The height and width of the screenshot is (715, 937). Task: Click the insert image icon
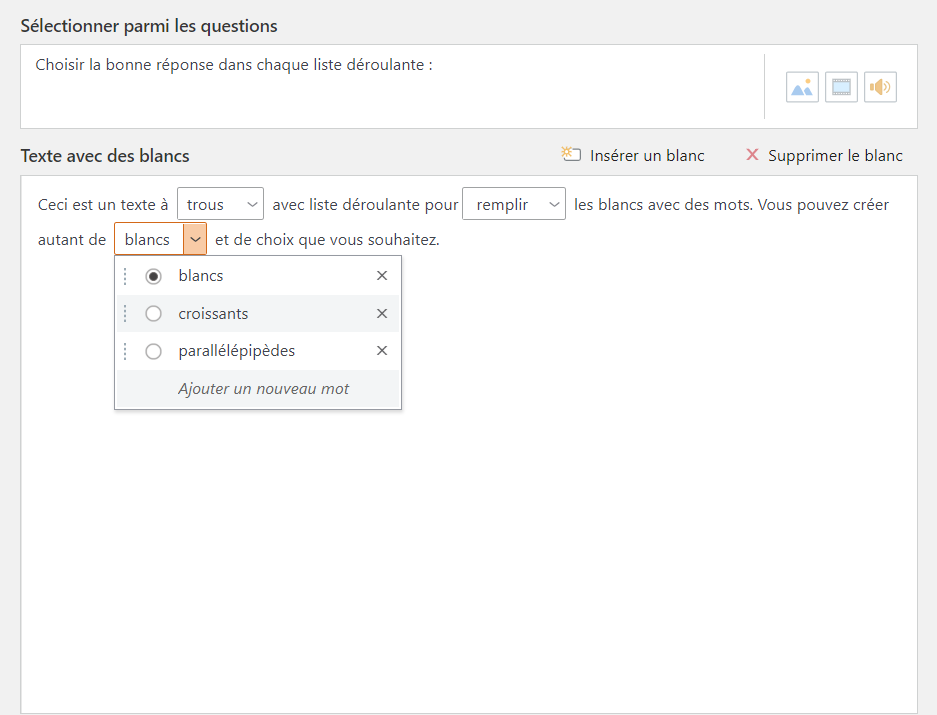tap(802, 87)
